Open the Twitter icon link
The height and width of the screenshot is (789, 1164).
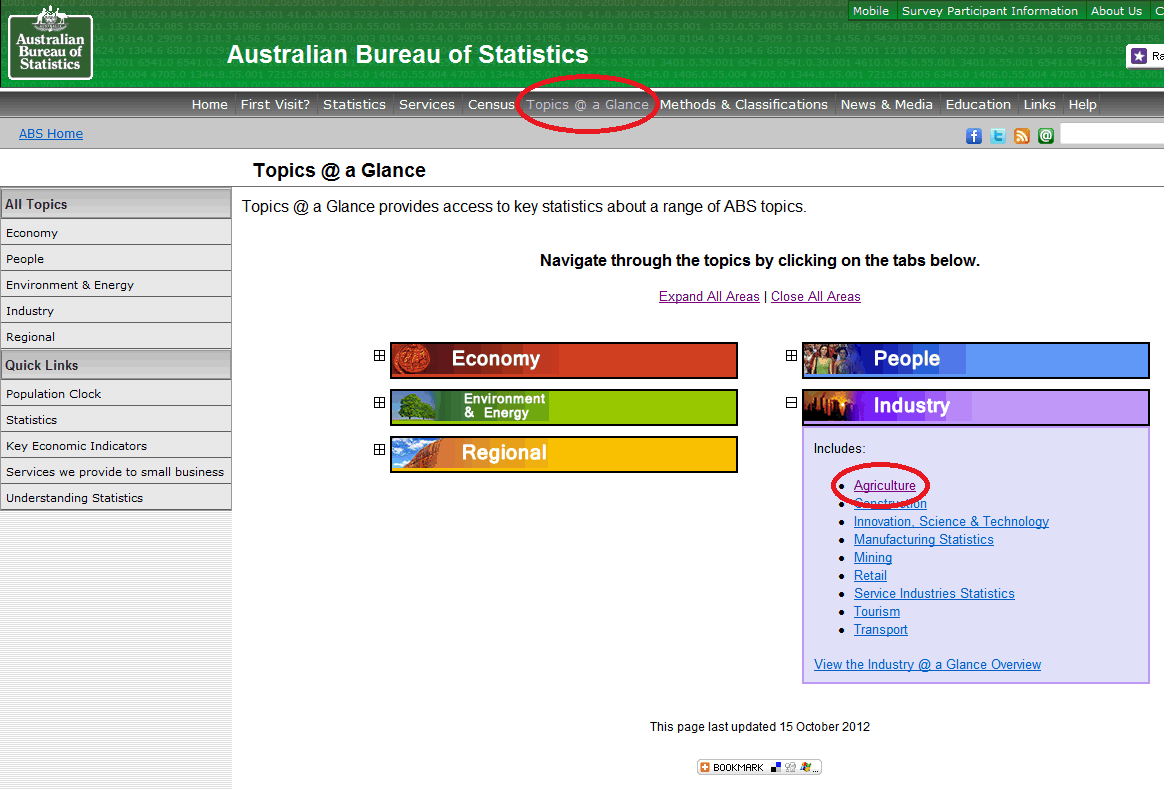[x=998, y=136]
